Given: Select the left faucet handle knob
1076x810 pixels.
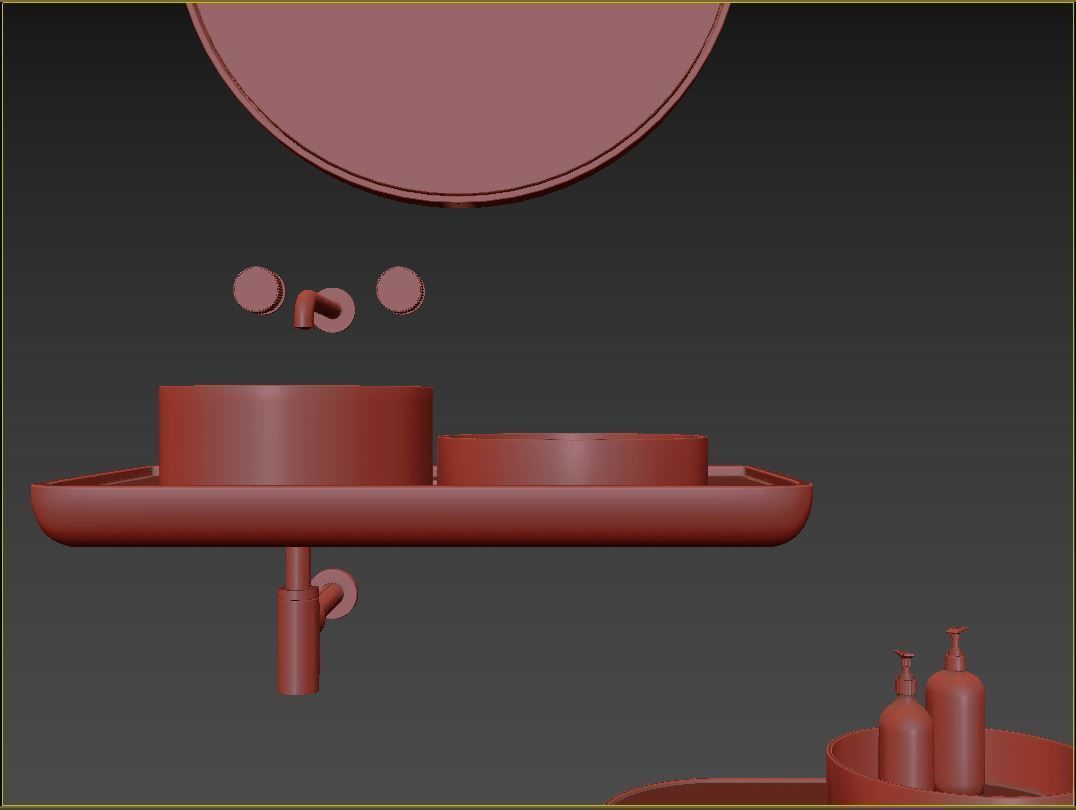Looking at the screenshot, I should click(x=259, y=291).
